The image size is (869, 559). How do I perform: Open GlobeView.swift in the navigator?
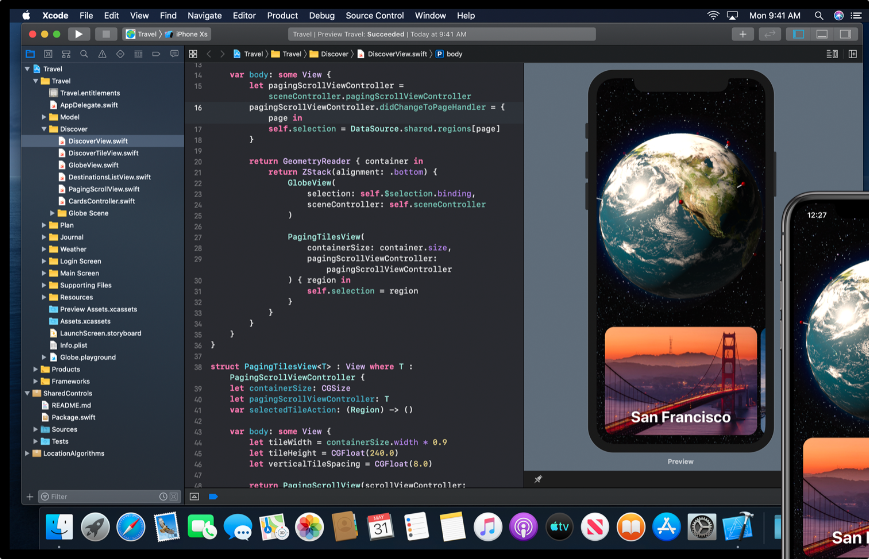[x=93, y=165]
